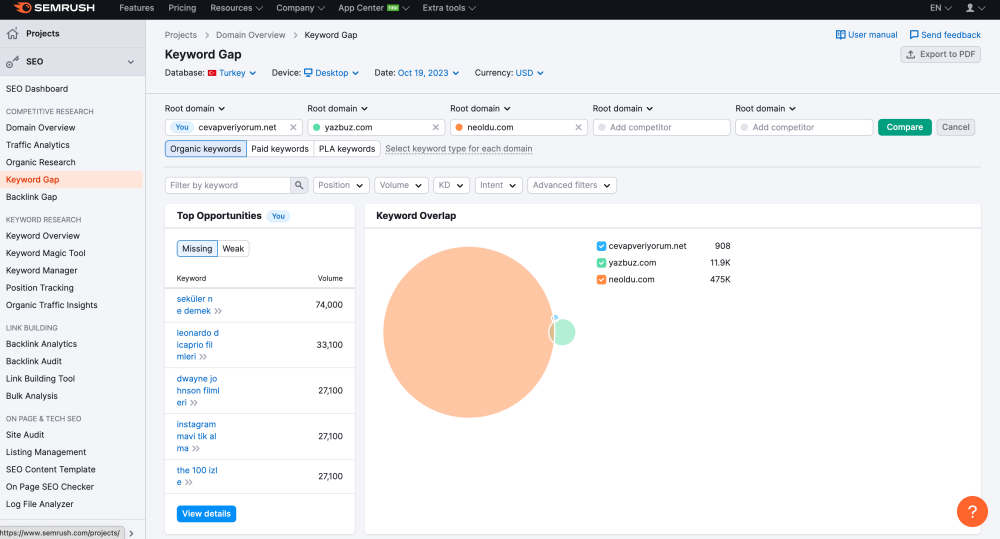The image size is (1000, 539).
Task: Open the Company menu
Action: (300, 8)
